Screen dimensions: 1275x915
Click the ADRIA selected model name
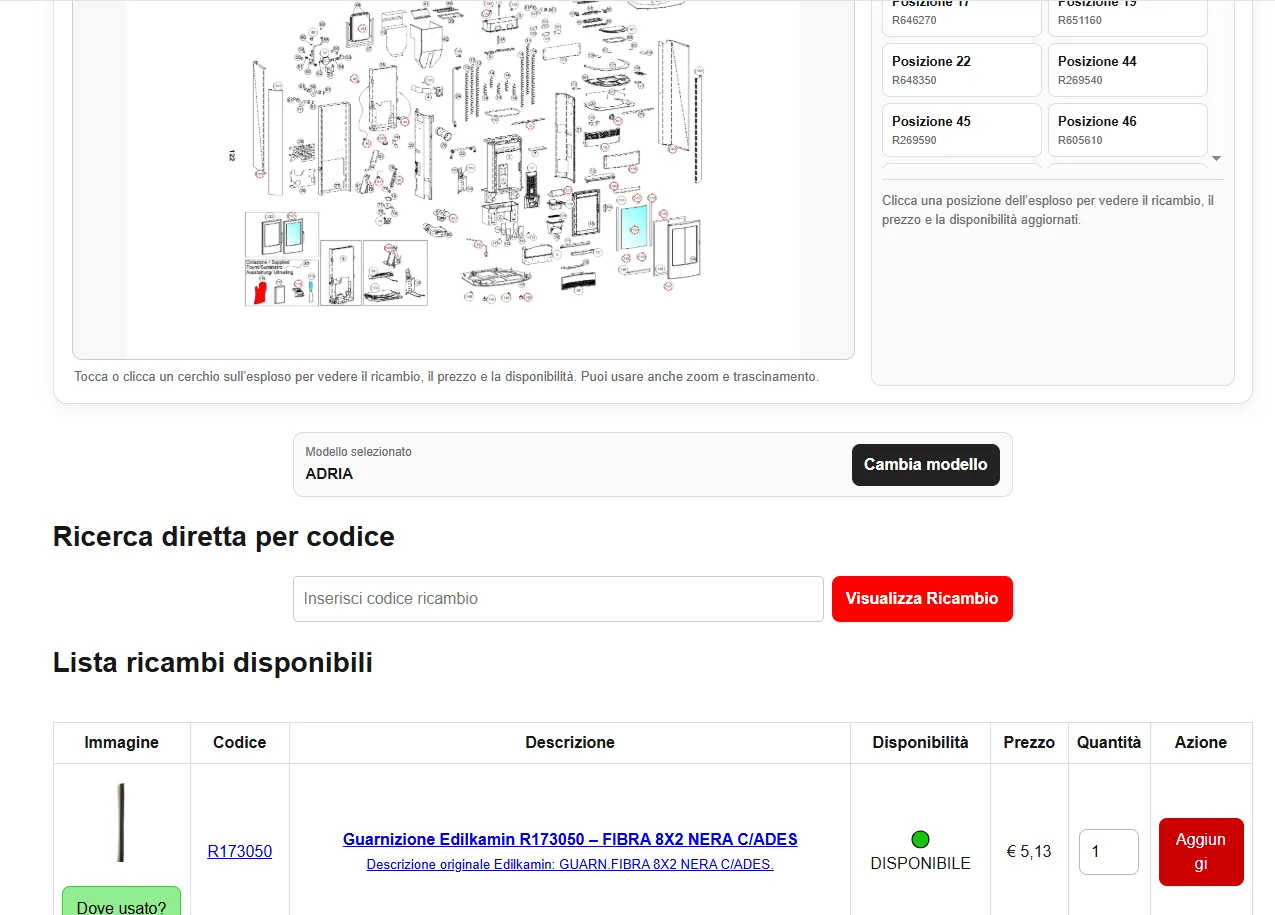point(329,474)
